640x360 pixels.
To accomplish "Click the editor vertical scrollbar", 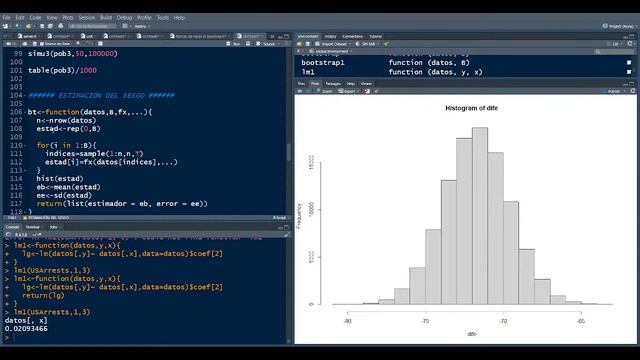I will pyautogui.click(x=289, y=153).
